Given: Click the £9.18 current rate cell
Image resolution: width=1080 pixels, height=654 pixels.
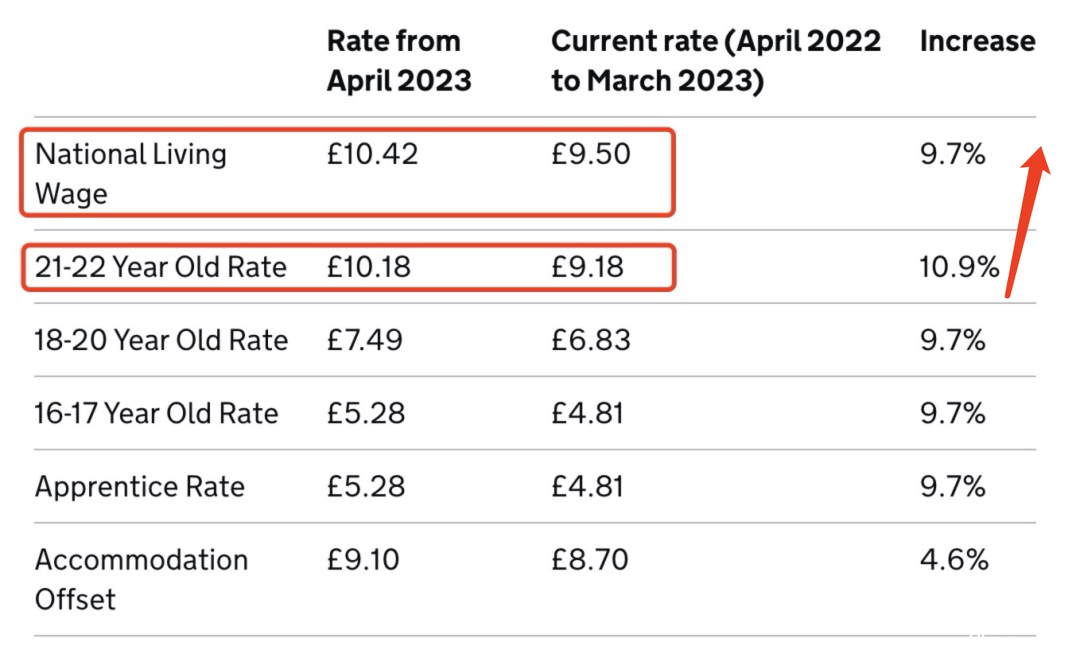Looking at the screenshot, I should [x=587, y=267].
